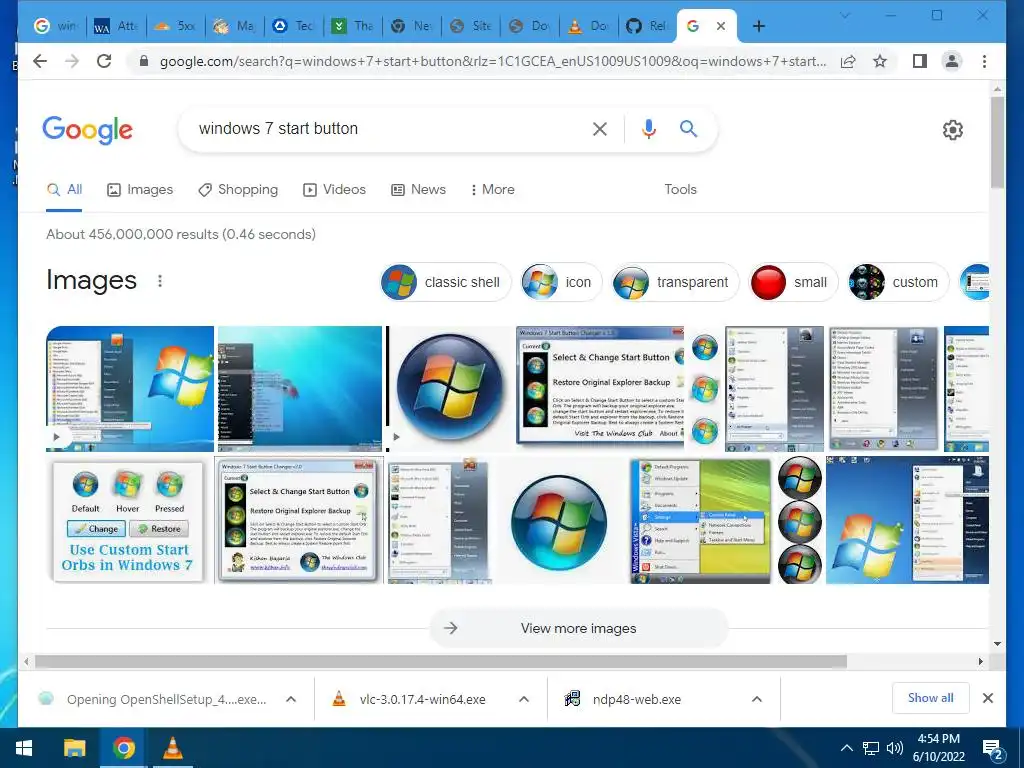Filter images by custom chip
Viewport: 1024px width, 768px height.
click(x=897, y=282)
